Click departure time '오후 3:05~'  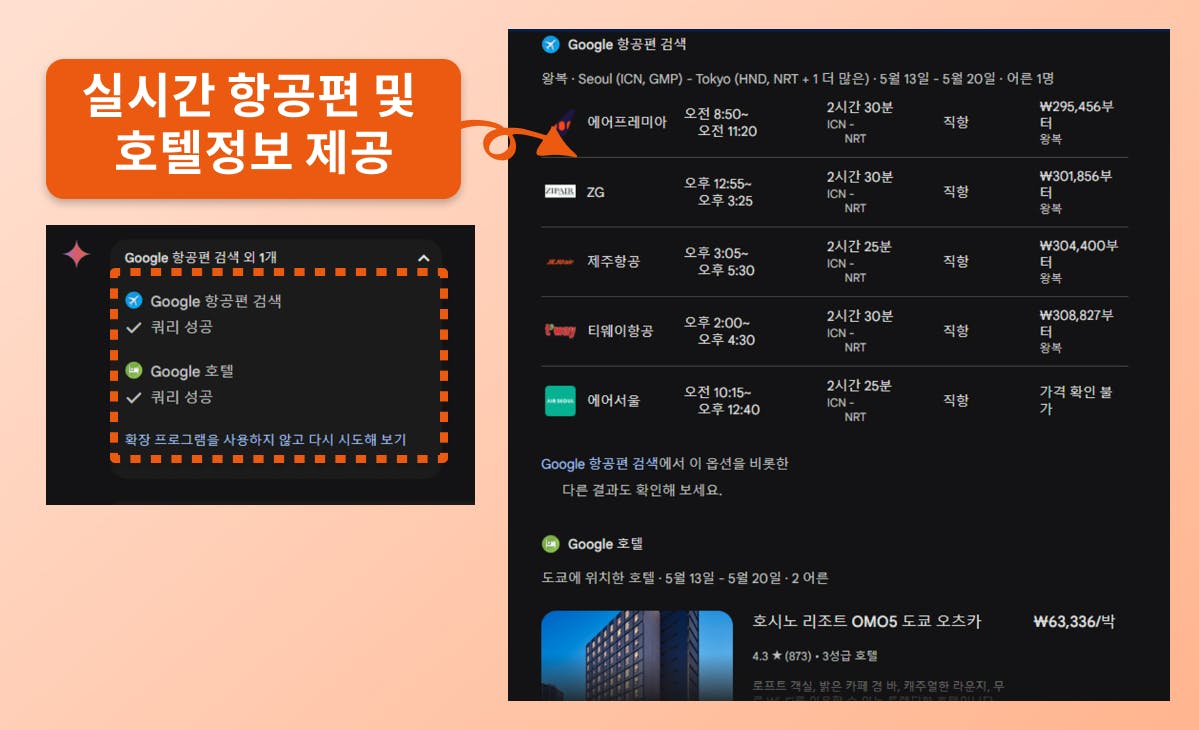coord(716,253)
